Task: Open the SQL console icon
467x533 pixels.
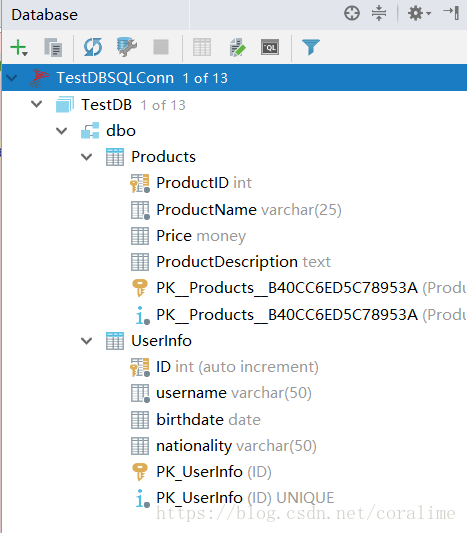Action: tap(270, 47)
